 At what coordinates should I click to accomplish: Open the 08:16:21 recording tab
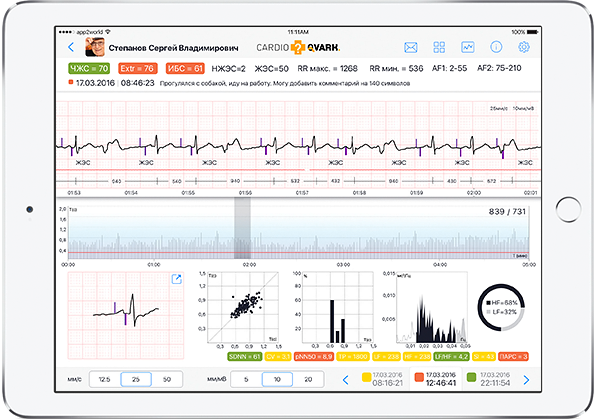click(383, 379)
